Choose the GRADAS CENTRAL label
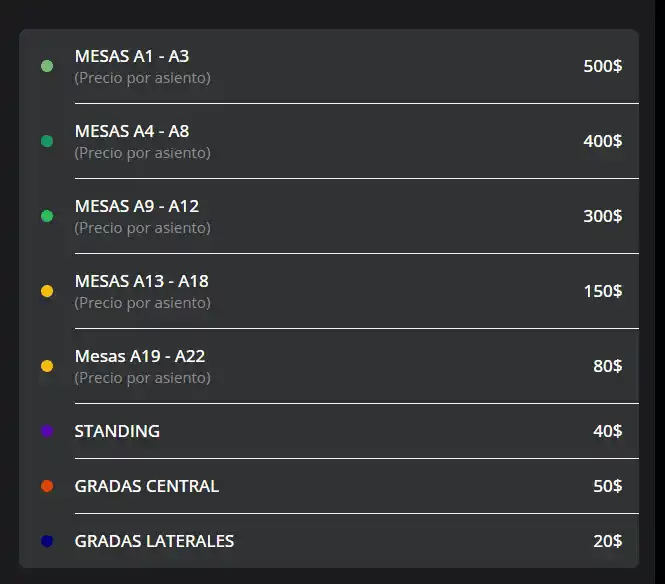 pos(147,486)
